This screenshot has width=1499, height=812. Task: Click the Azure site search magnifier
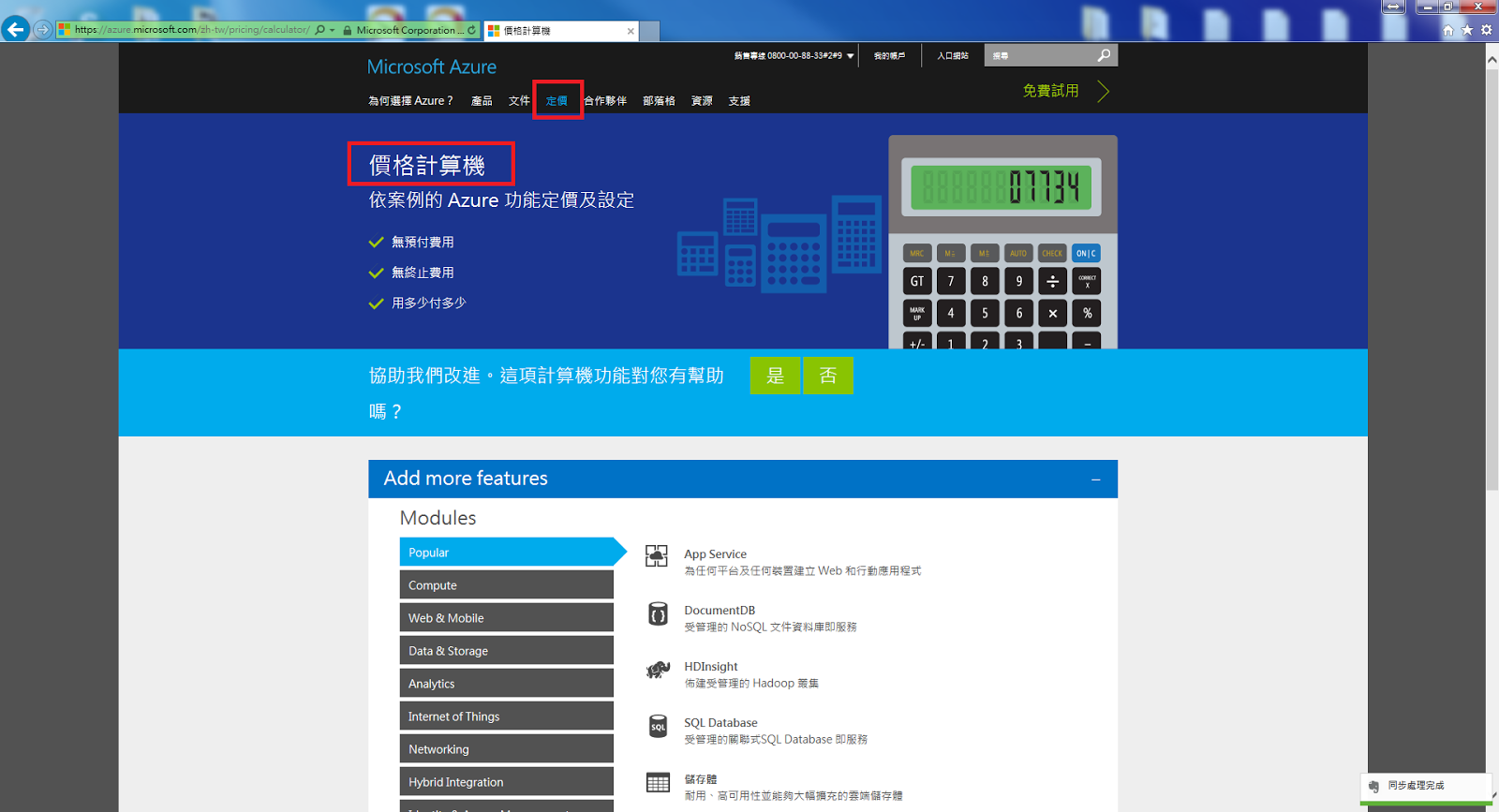coord(1104,55)
